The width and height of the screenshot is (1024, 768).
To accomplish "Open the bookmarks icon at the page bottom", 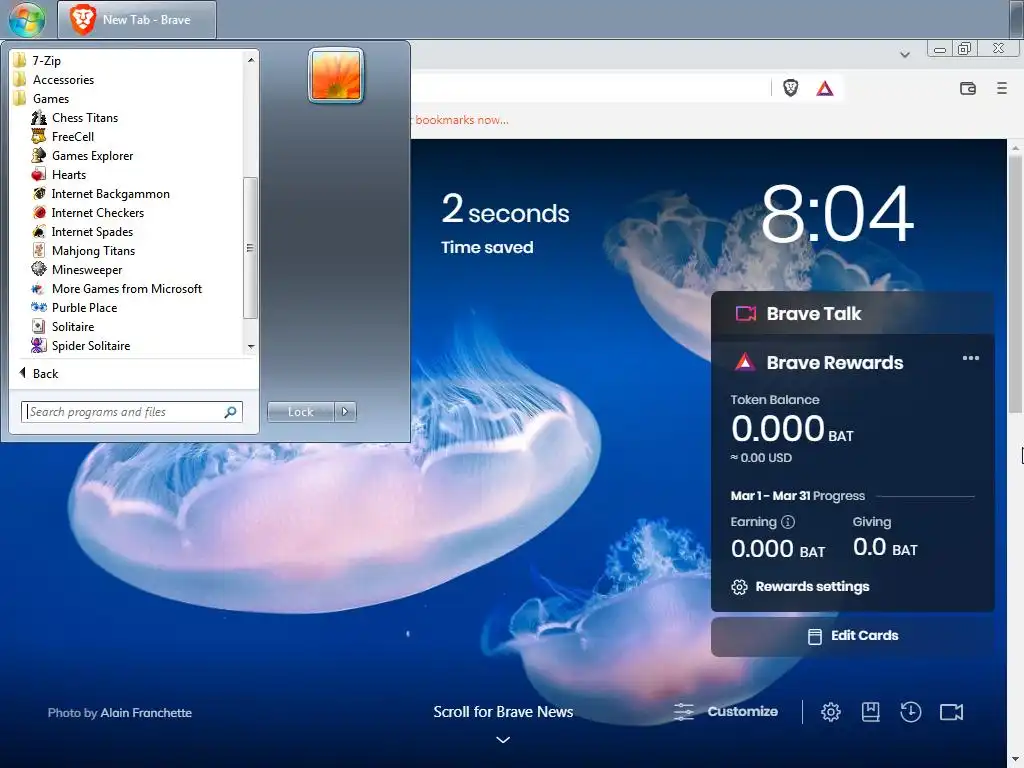I will [871, 712].
